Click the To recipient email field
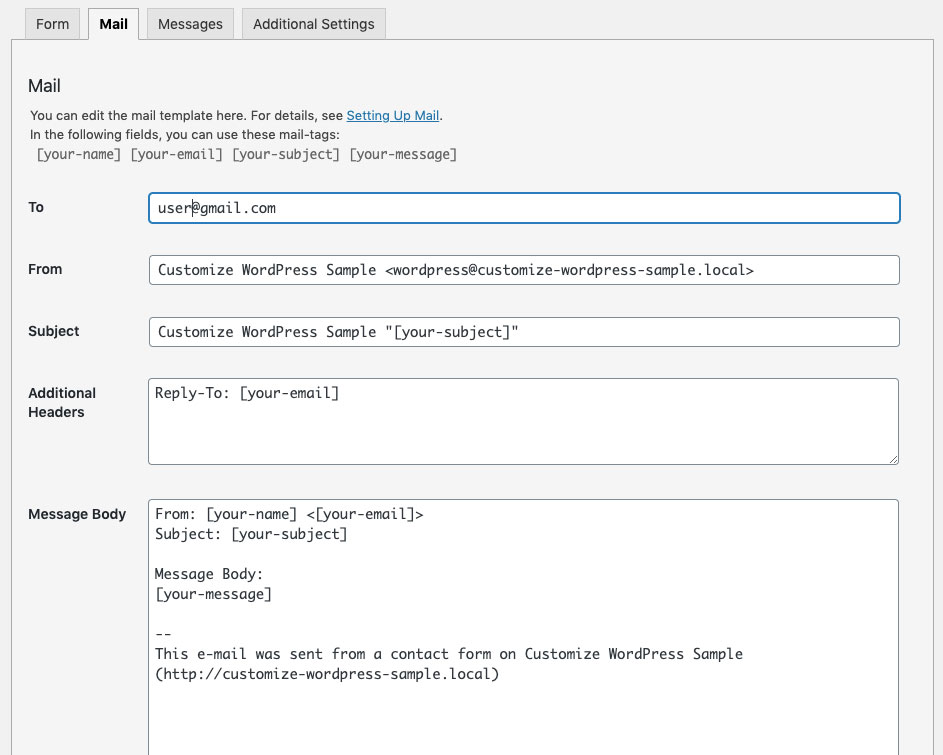 coord(523,208)
